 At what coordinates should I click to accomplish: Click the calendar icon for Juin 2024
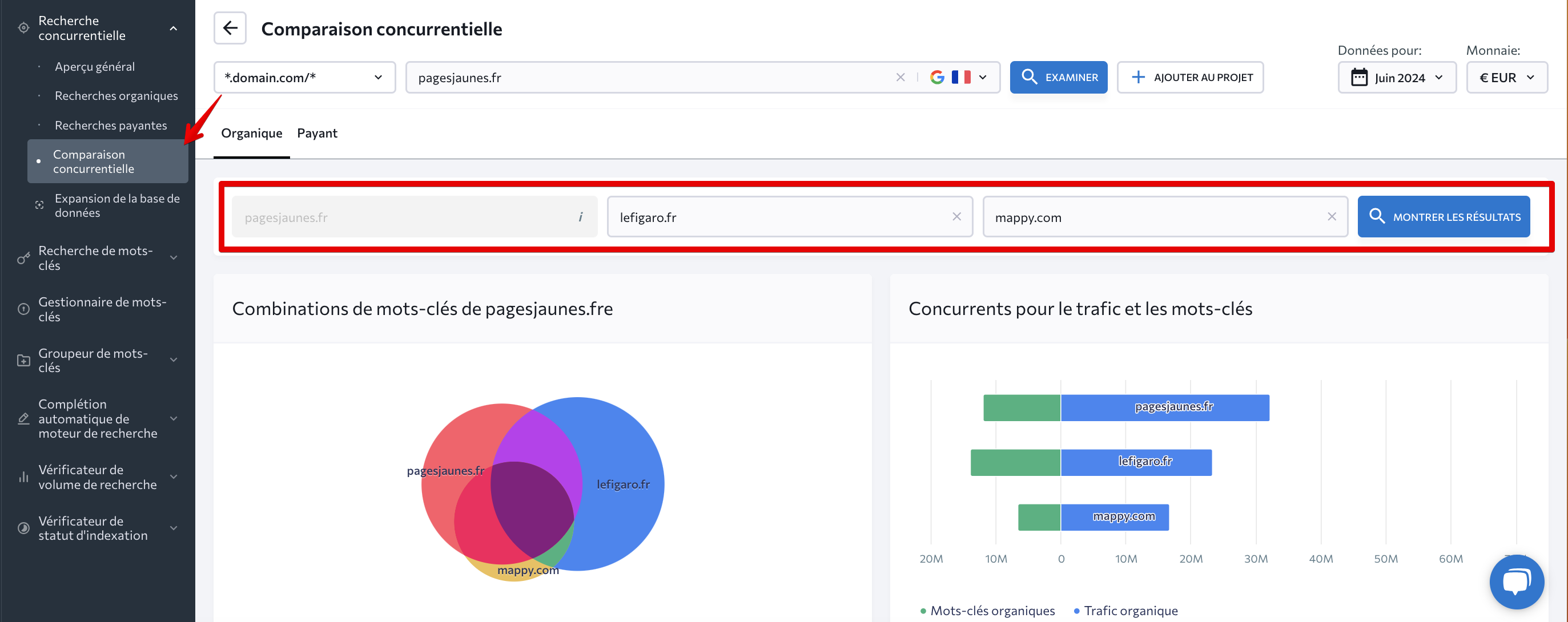1359,77
